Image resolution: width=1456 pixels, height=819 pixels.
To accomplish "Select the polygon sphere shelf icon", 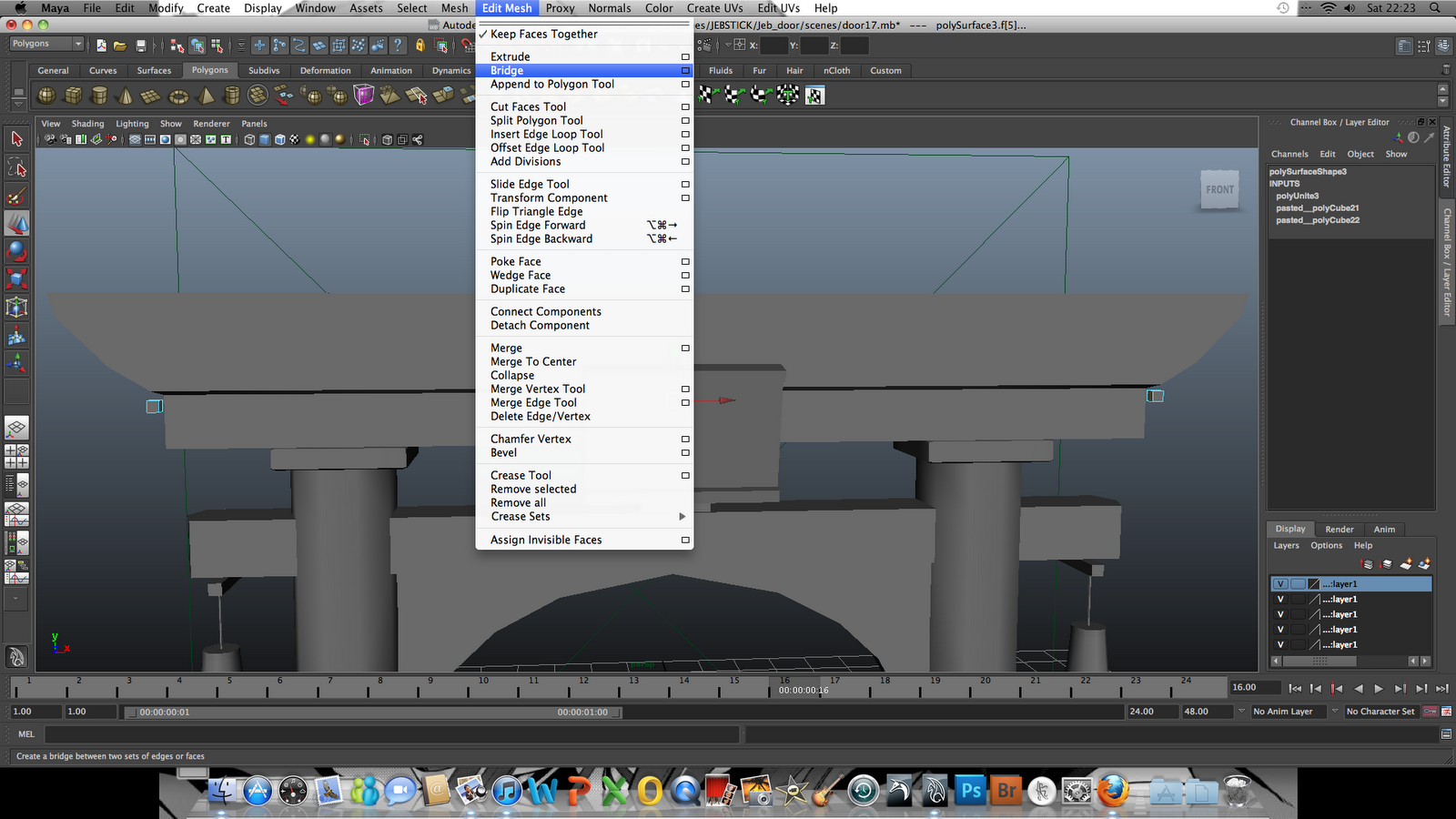I will pos(46,96).
